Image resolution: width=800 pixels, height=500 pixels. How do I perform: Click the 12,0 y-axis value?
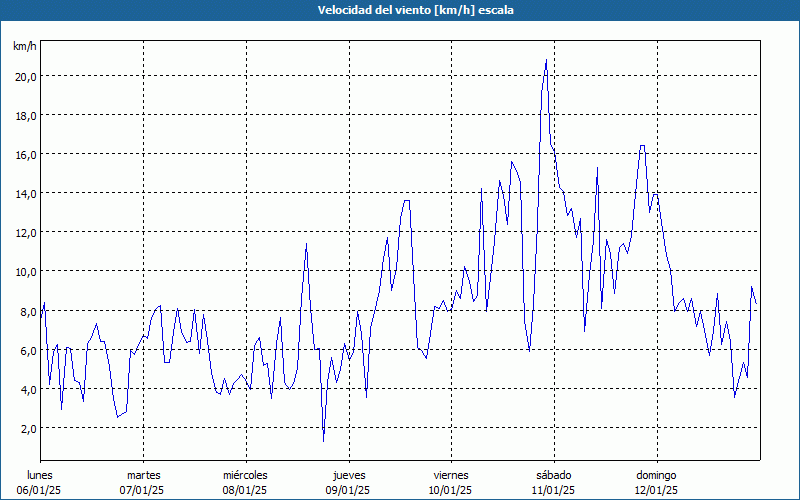26,233
